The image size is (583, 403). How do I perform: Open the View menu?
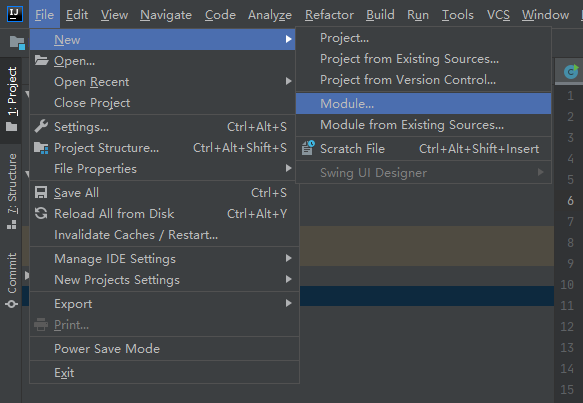[115, 15]
